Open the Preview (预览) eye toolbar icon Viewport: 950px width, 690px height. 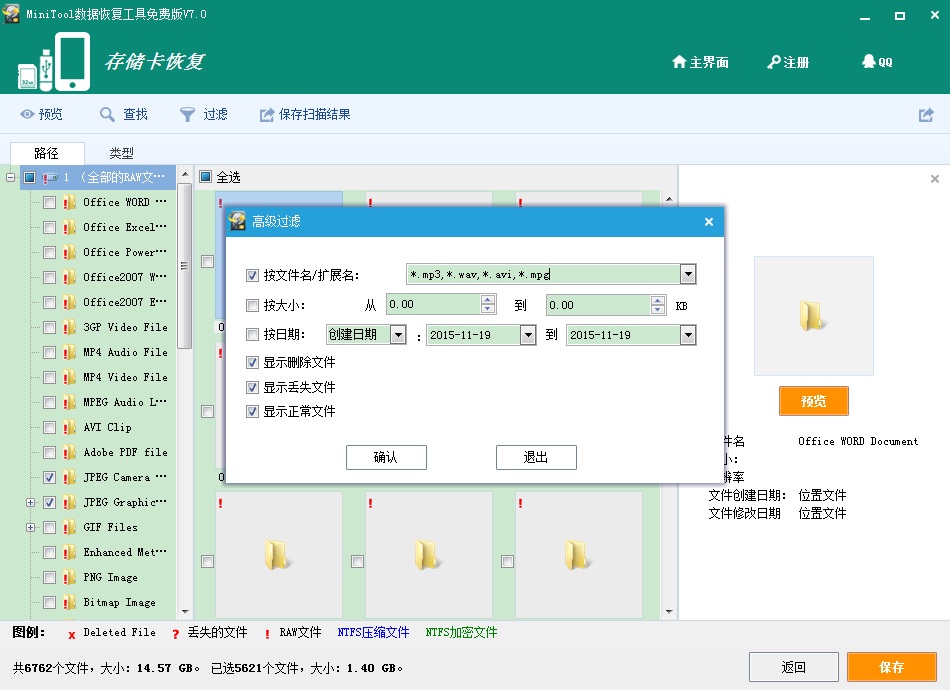coord(27,114)
